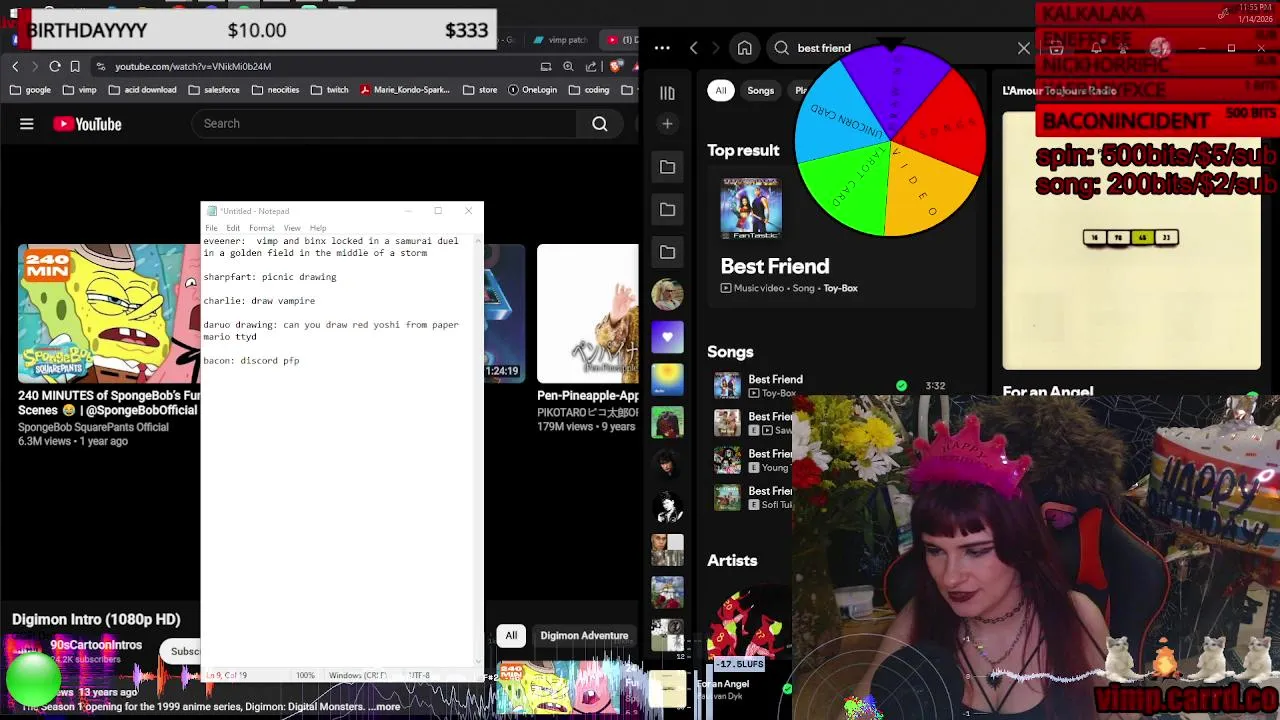Viewport: 1280px width, 720px height.
Task: Open the OneLogin bookmark
Action: 531,89
